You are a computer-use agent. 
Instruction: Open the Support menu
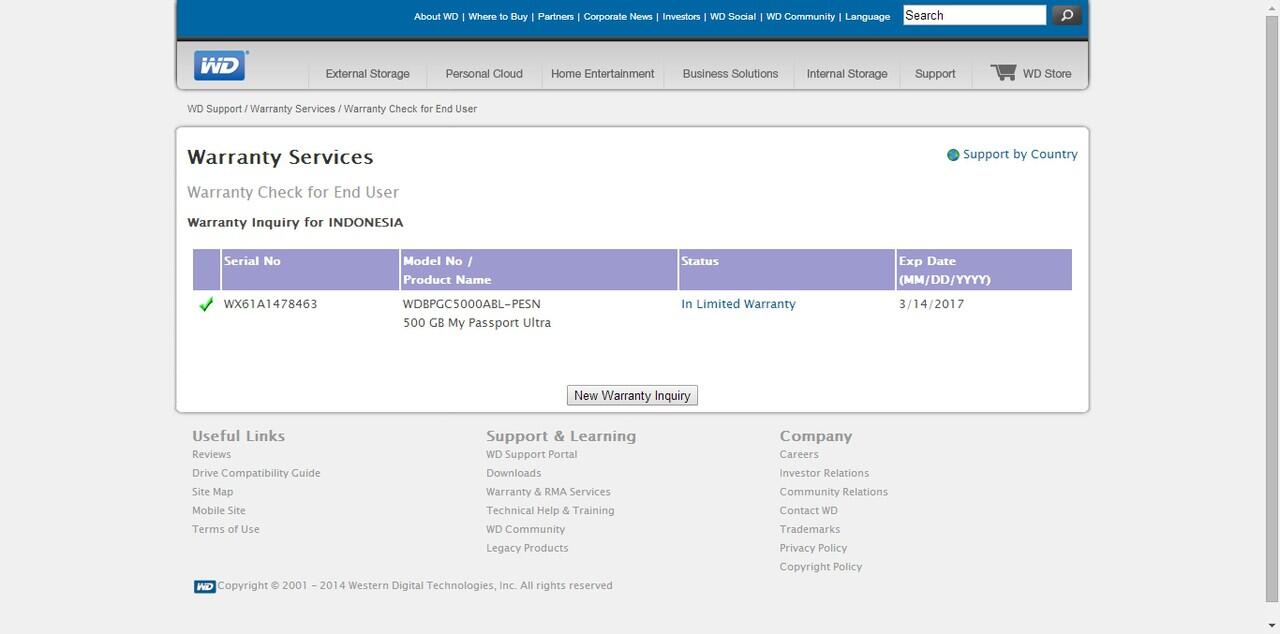point(935,74)
